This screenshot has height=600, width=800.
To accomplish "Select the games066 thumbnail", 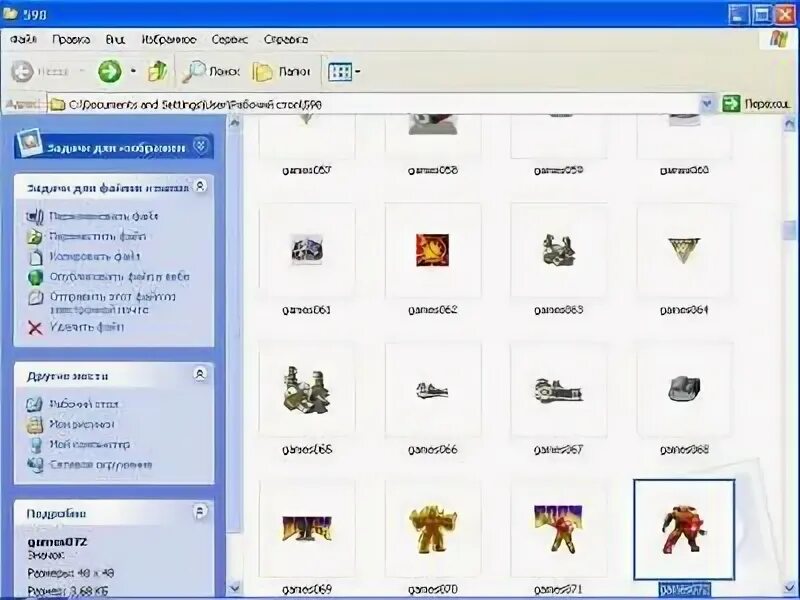I will [x=433, y=390].
